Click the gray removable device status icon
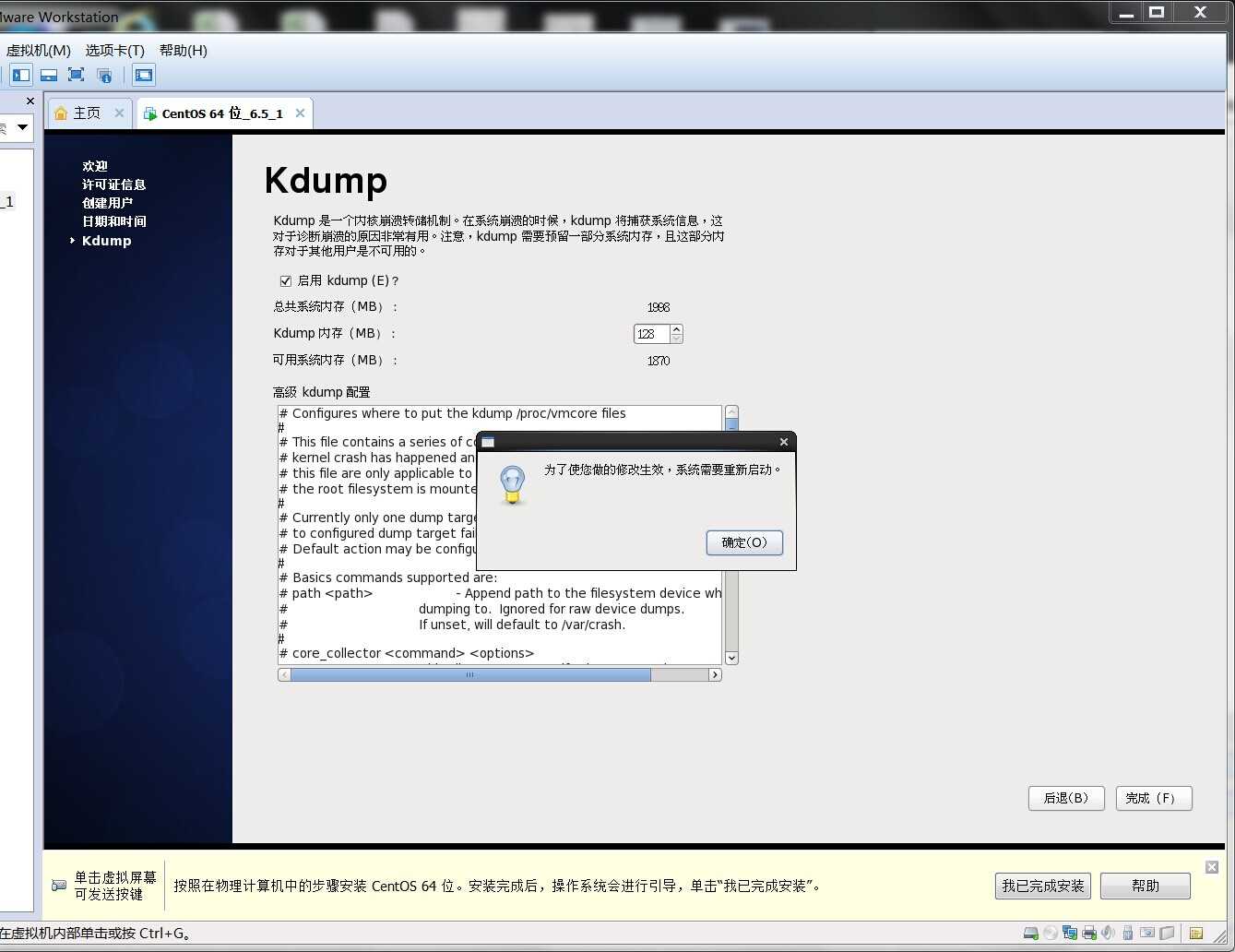Image resolution: width=1235 pixels, height=952 pixels. (1167, 933)
